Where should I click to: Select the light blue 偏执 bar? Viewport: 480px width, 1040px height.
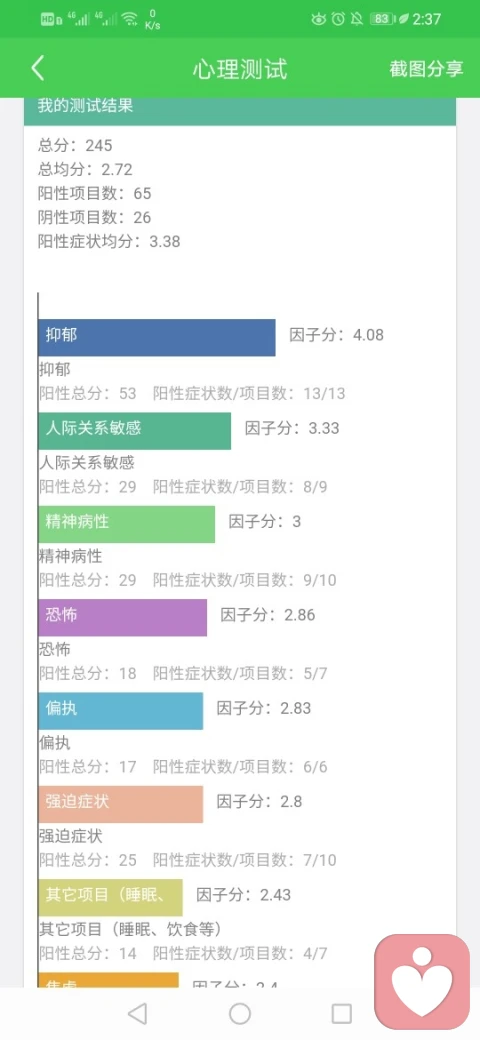pyautogui.click(x=121, y=711)
